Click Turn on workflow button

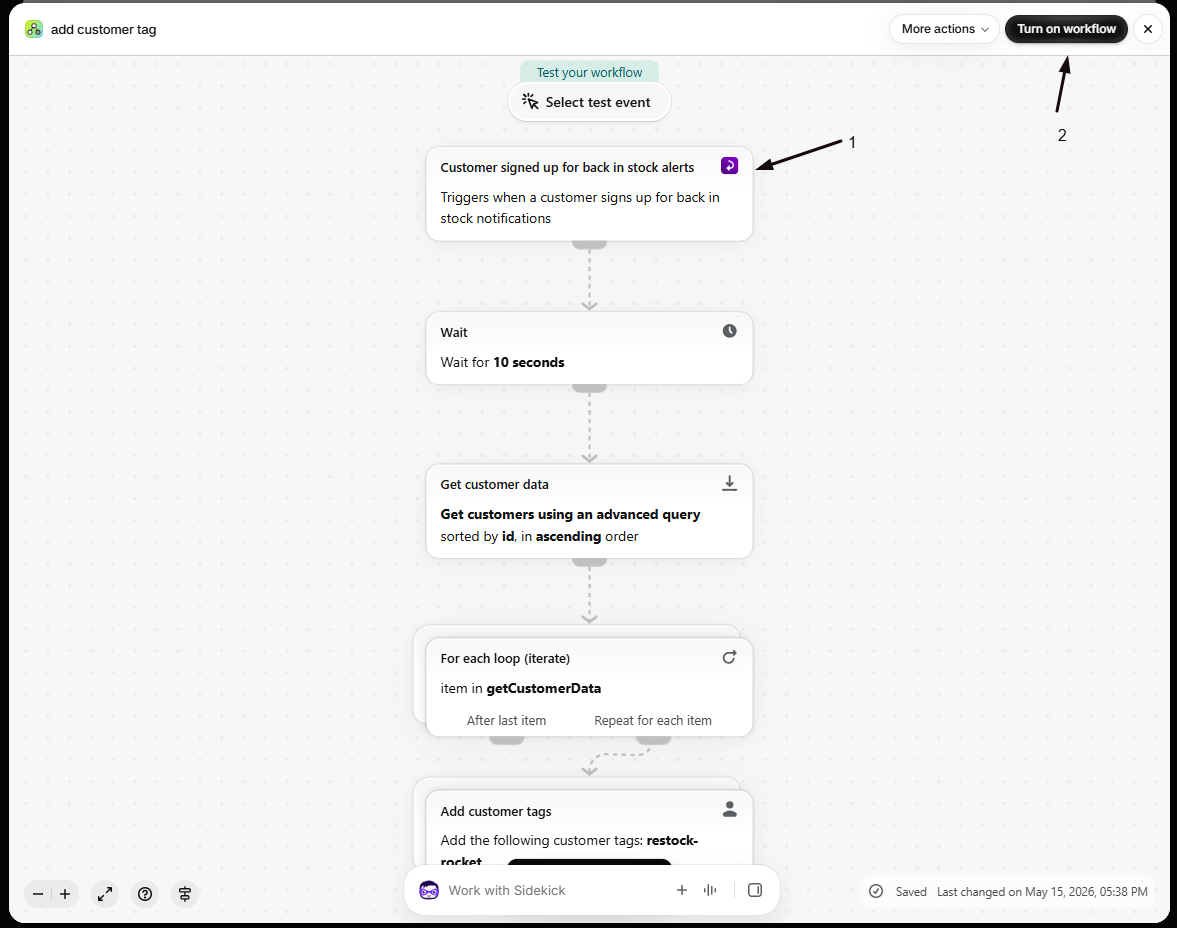point(1066,29)
